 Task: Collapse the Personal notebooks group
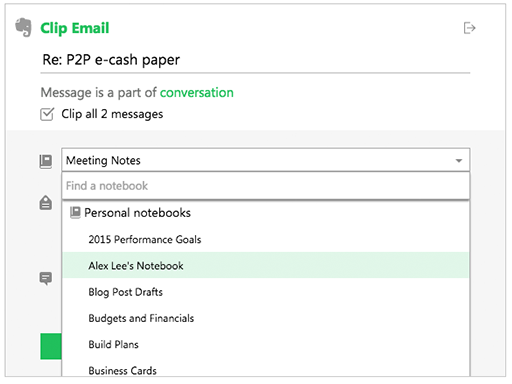pos(137,213)
